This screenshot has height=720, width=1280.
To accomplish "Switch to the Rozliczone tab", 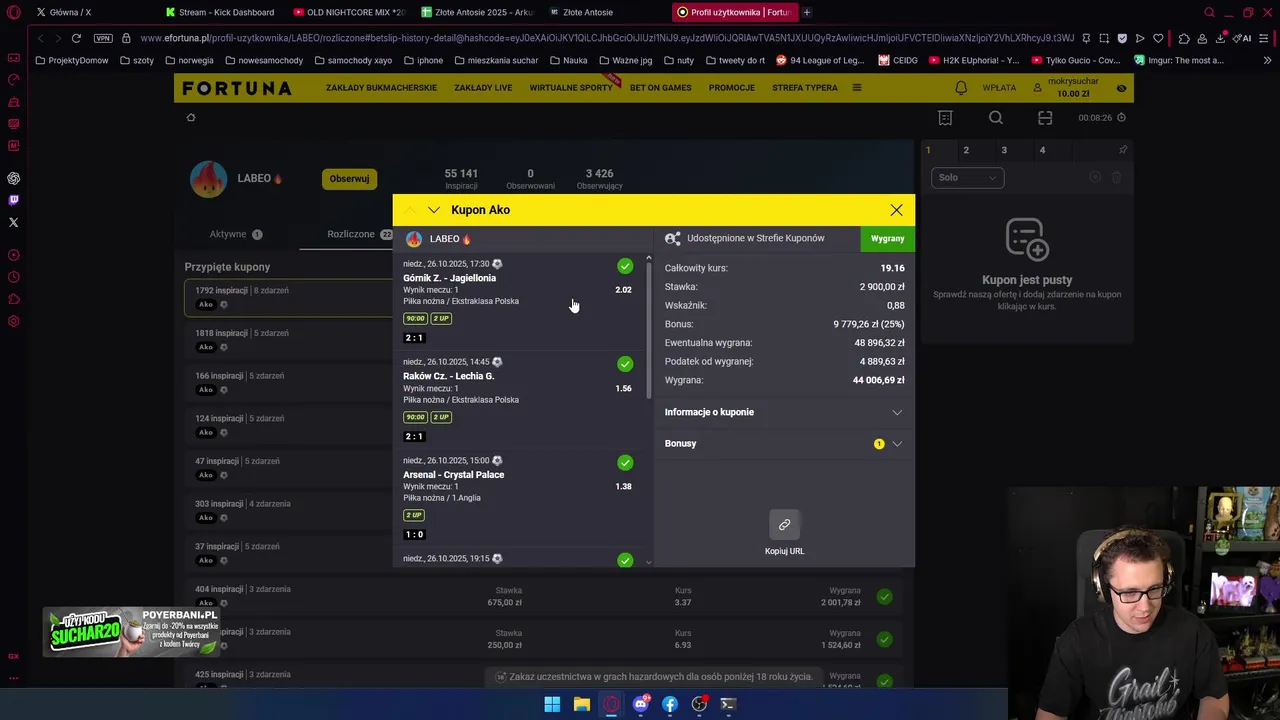I will click(x=359, y=234).
